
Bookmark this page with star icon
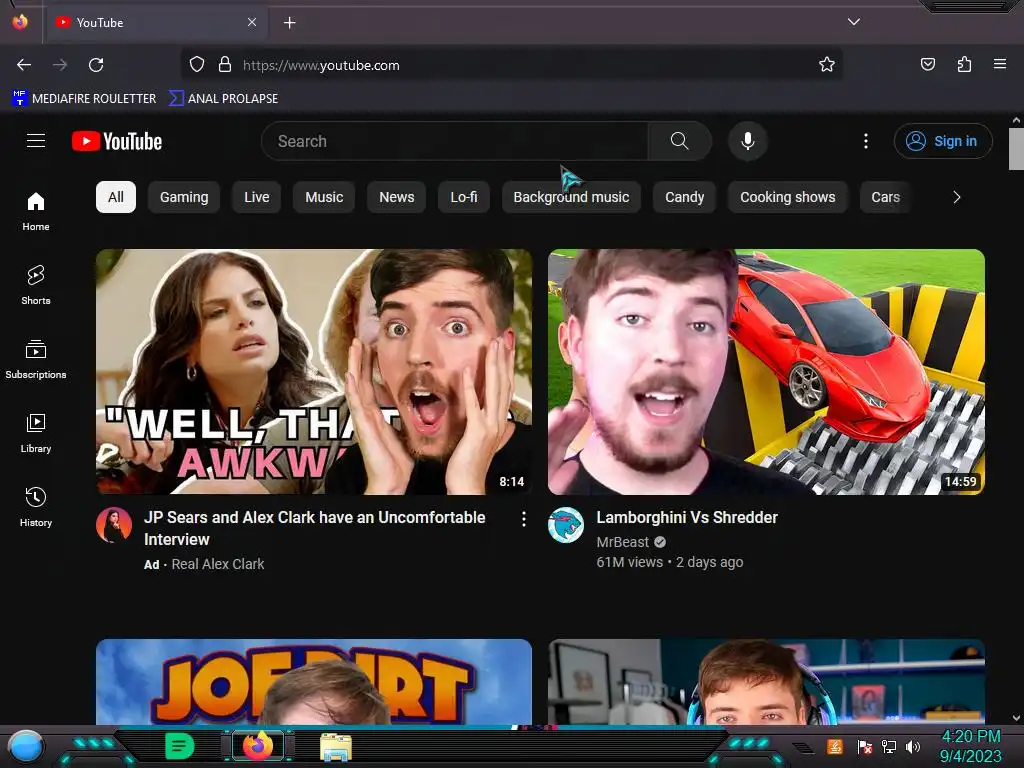pyautogui.click(x=827, y=65)
